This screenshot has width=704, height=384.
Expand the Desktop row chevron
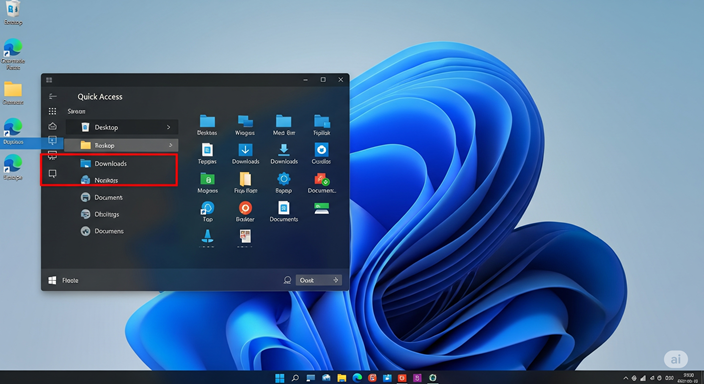(x=168, y=127)
